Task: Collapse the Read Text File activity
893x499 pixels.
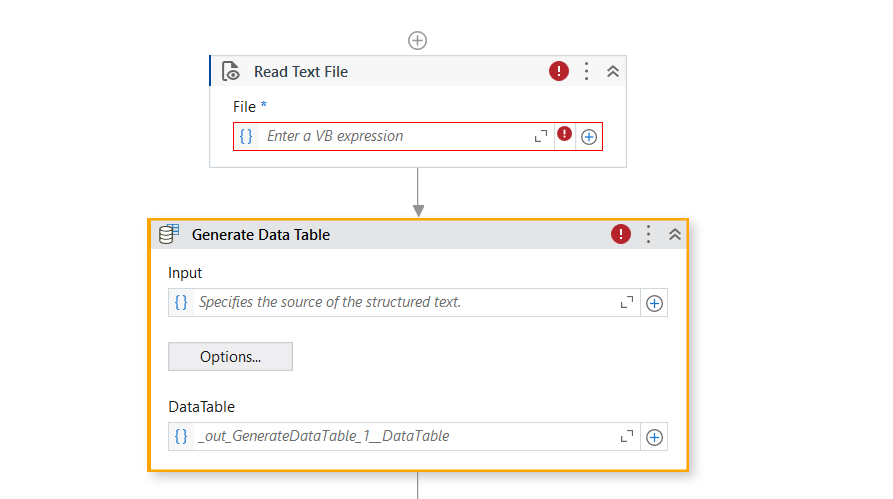Action: pyautogui.click(x=613, y=71)
